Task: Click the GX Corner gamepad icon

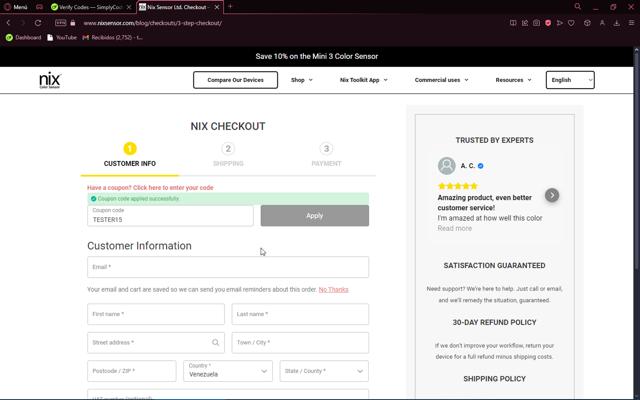Action: pos(39,7)
